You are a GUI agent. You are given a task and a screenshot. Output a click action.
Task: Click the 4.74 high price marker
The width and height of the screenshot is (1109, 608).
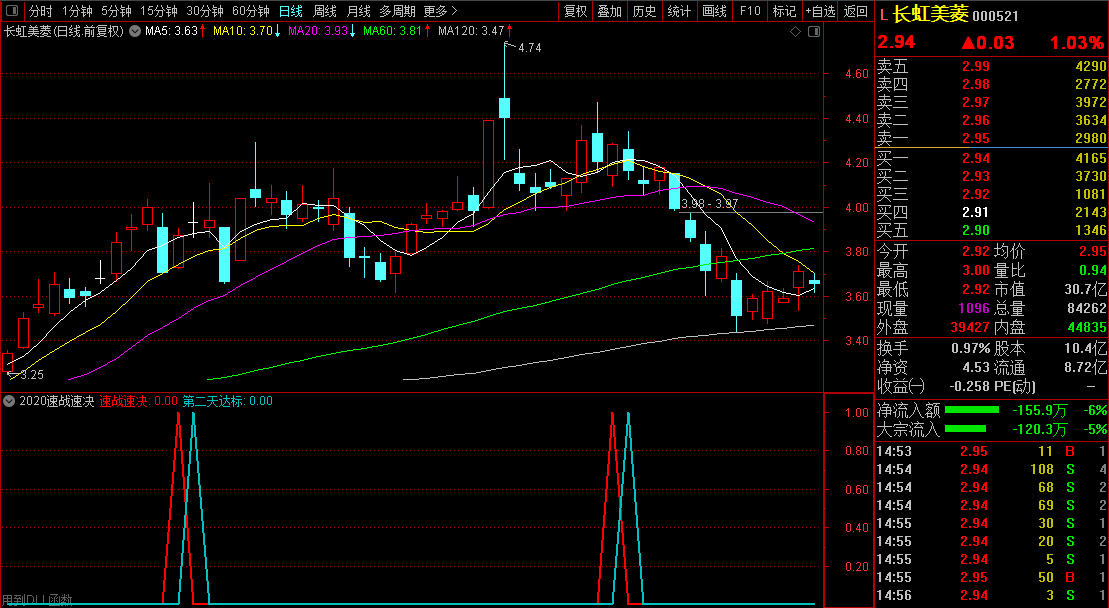point(530,48)
